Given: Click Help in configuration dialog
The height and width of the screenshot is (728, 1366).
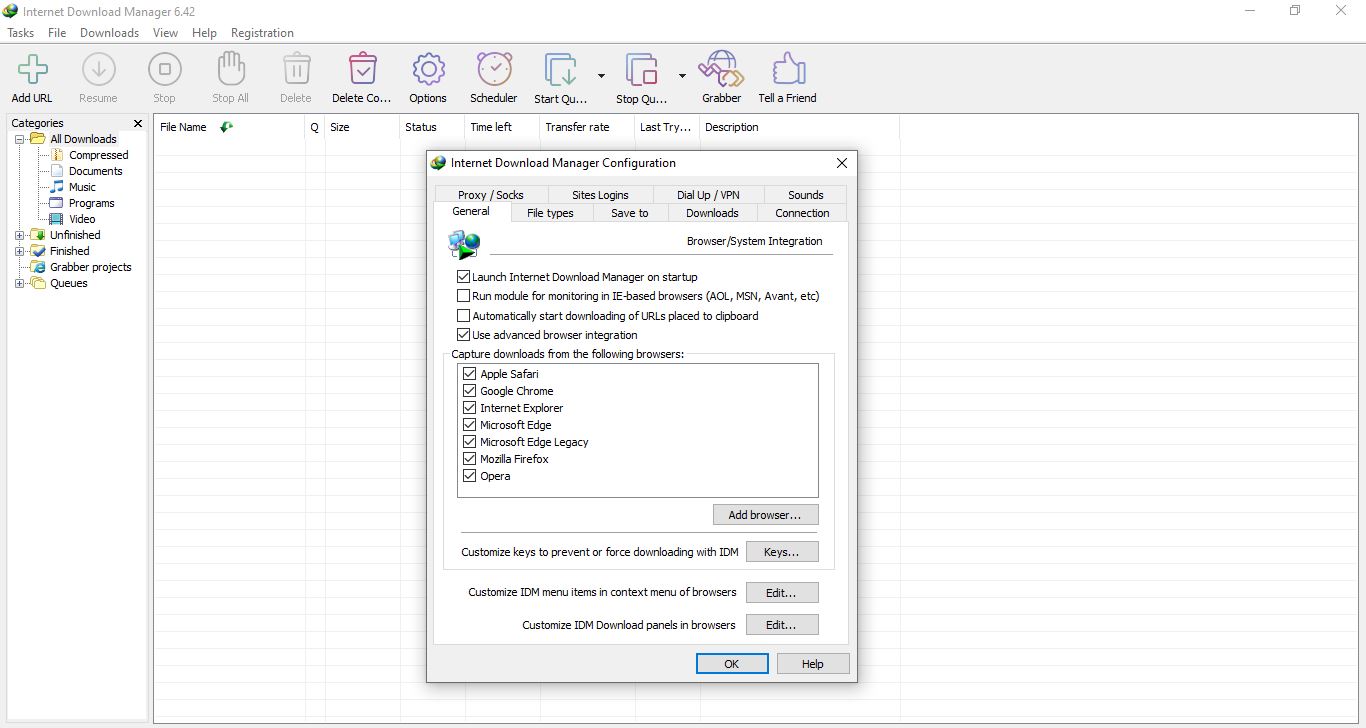Looking at the screenshot, I should 812,664.
